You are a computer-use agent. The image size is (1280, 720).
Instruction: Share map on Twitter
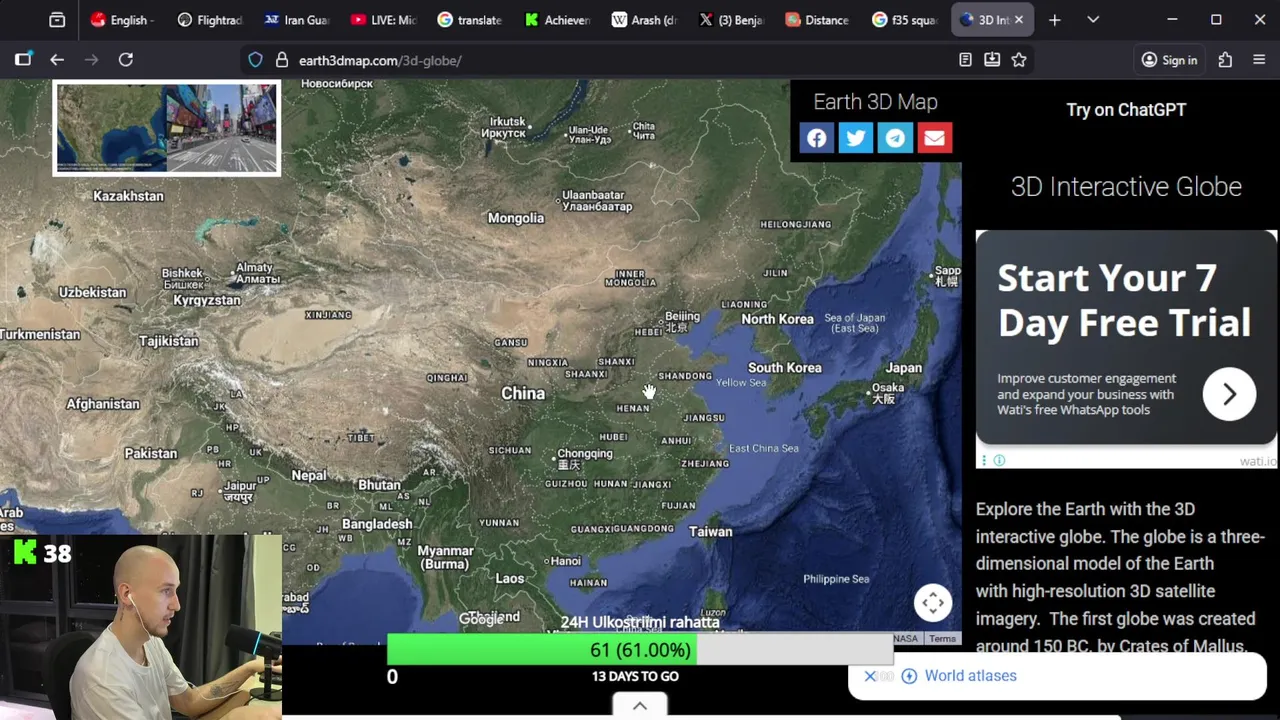pyautogui.click(x=856, y=138)
